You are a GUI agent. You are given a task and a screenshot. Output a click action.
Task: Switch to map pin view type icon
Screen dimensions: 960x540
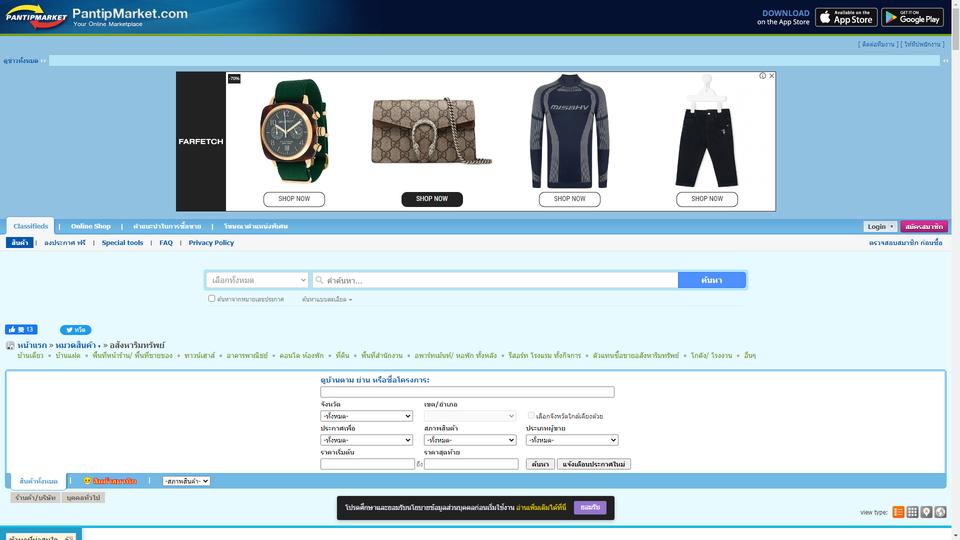926,512
